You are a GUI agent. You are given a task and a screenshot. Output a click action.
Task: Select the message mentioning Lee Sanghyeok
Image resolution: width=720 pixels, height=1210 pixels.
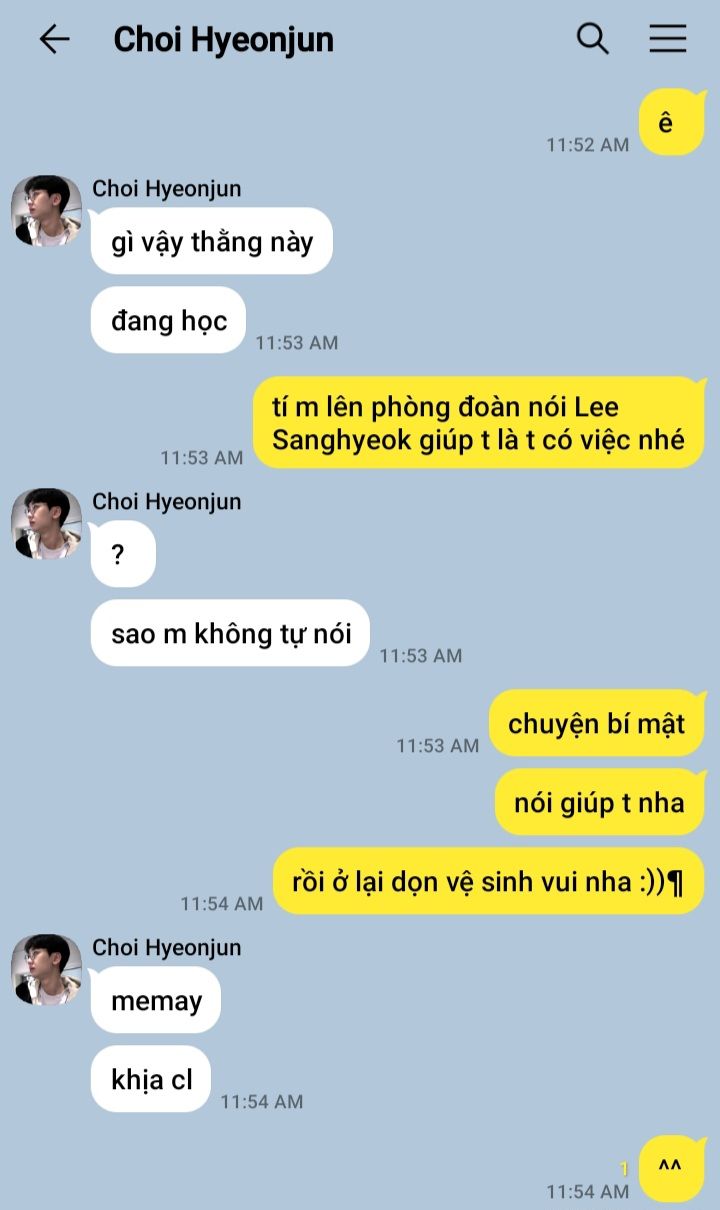click(x=479, y=422)
